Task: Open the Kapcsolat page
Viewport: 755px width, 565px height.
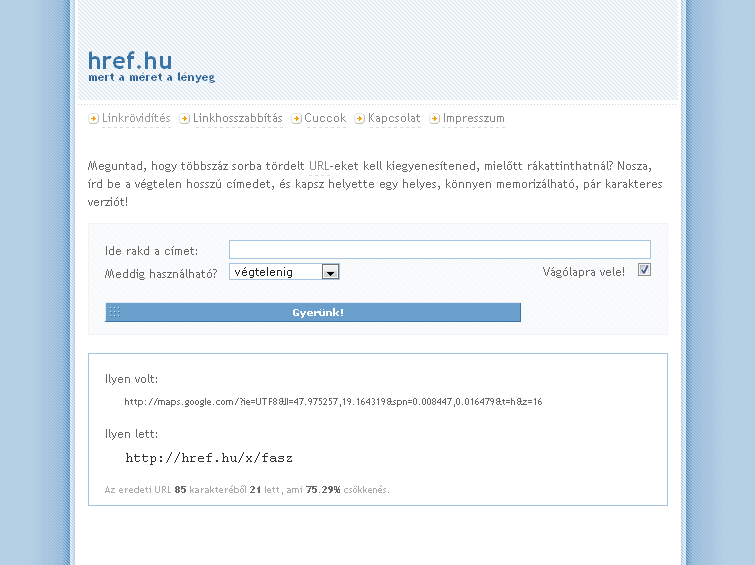Action: [x=394, y=118]
